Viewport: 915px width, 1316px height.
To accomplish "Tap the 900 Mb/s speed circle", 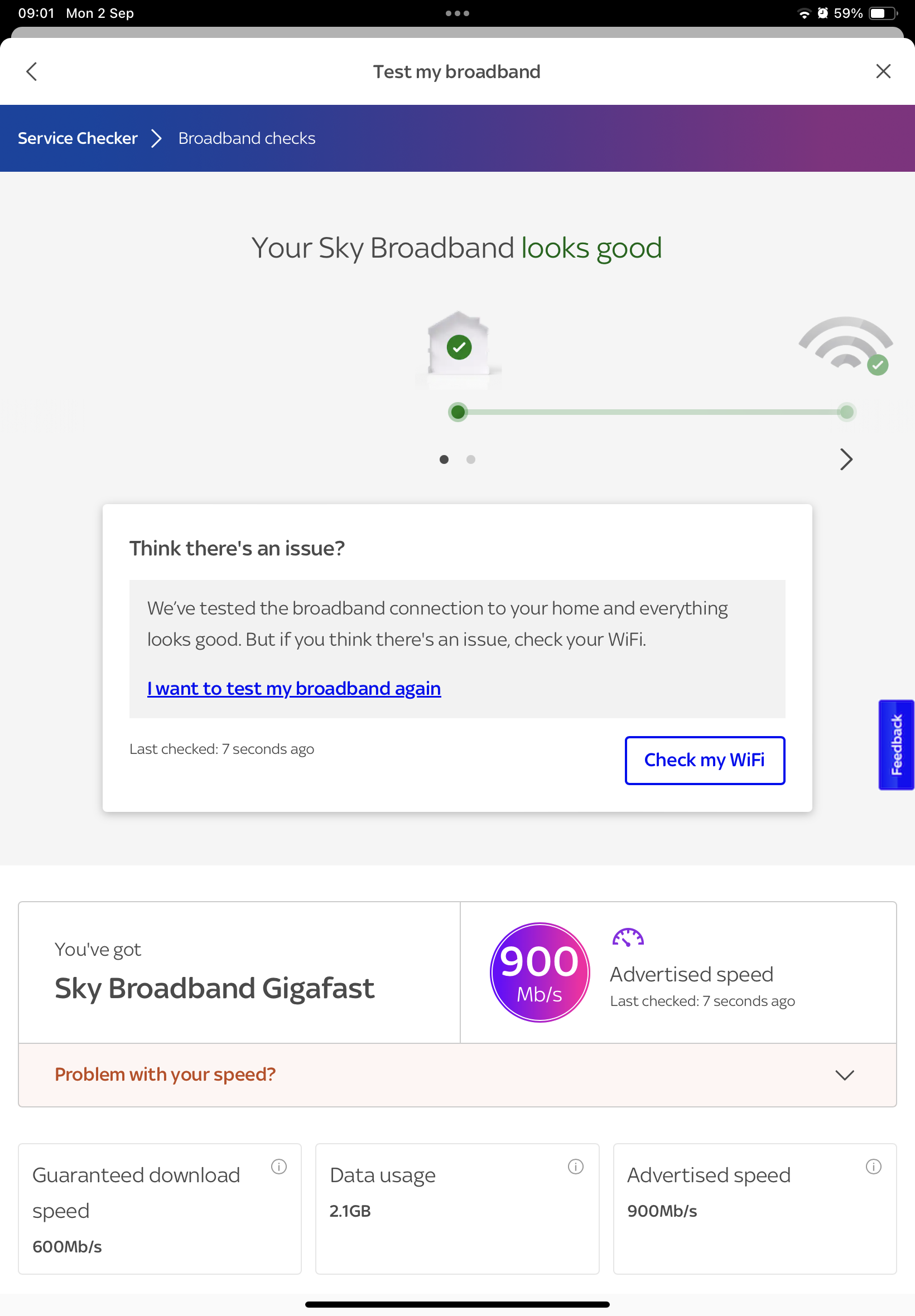I will tap(540, 972).
